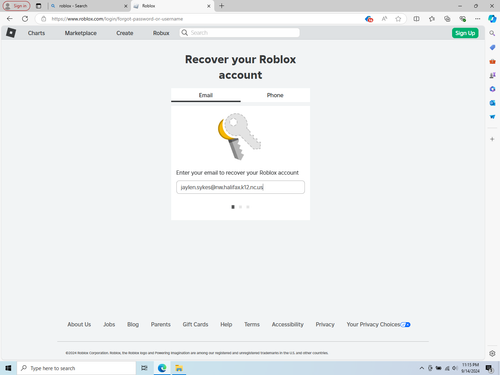Open the Help footer link
Screen dimensions: 500x375
(x=226, y=324)
